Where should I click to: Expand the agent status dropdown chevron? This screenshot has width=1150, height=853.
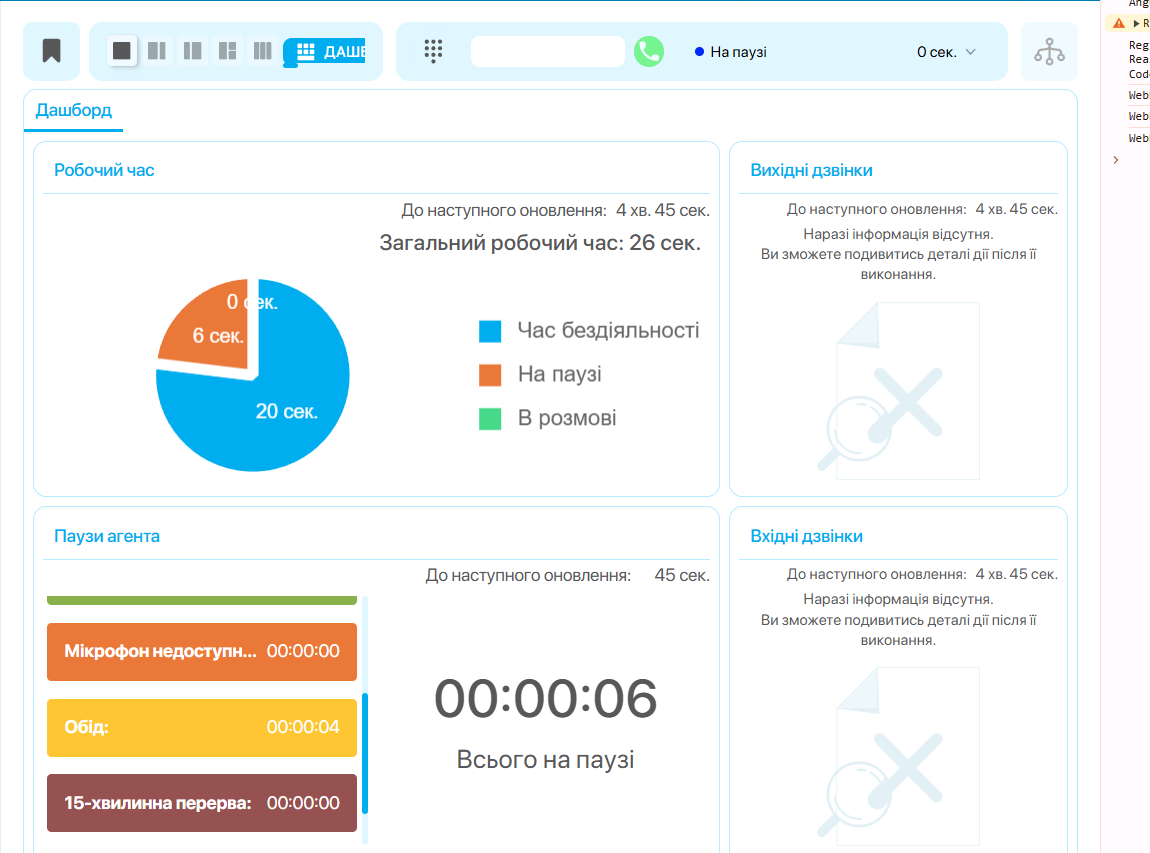pos(970,52)
